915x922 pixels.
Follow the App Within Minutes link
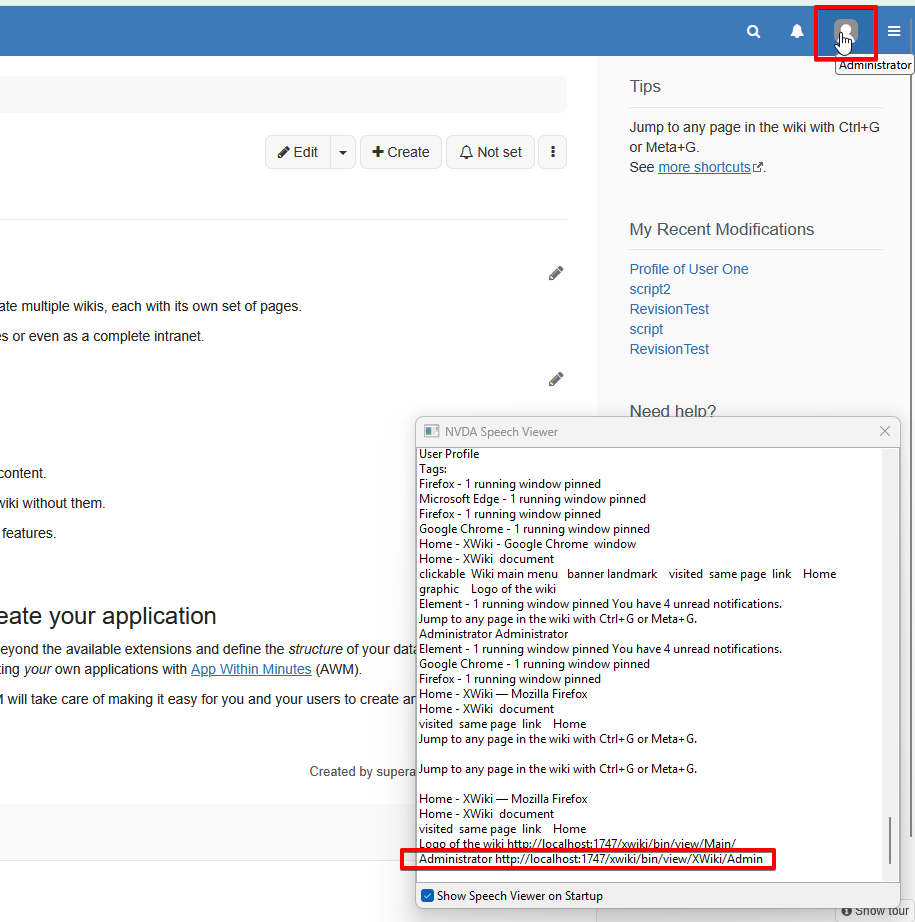tap(251, 669)
